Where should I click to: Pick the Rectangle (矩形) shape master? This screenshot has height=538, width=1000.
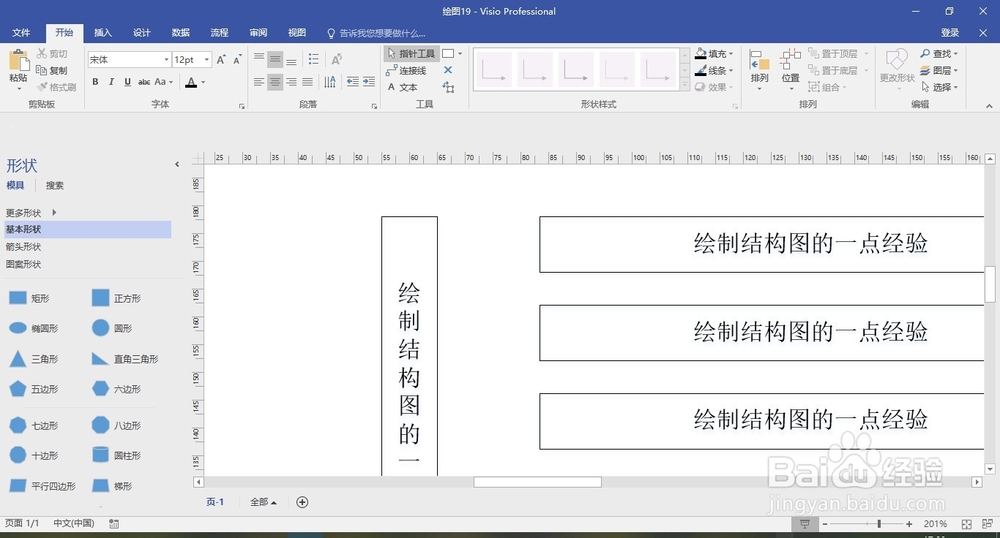tap(29, 298)
